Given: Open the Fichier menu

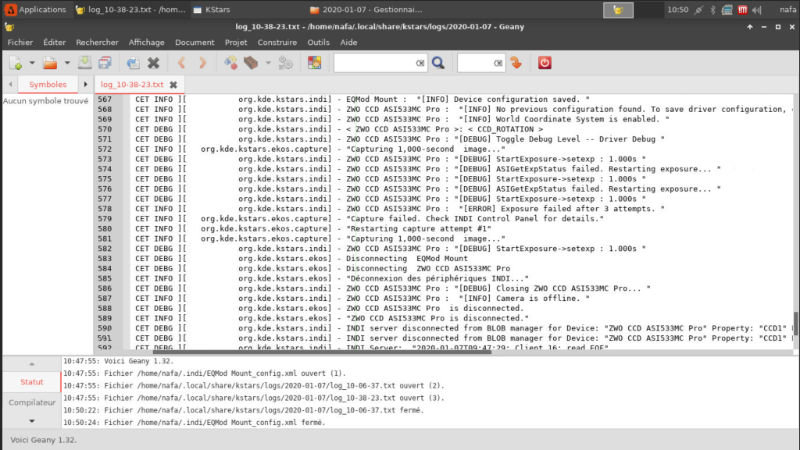Looking at the screenshot, I should [20, 42].
